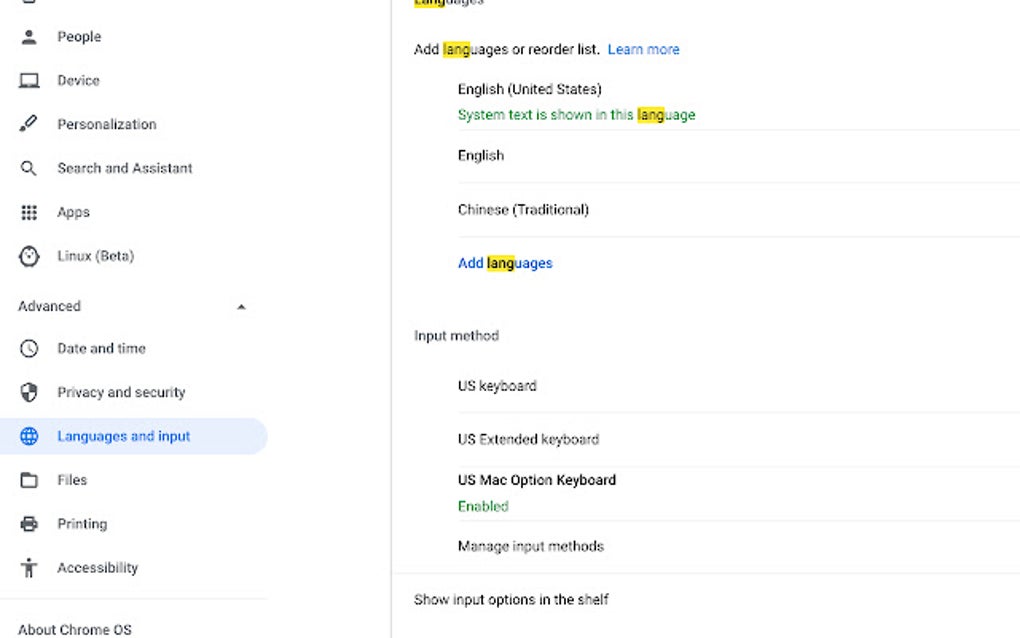
Task: Collapse the Advanced section
Action: coord(241,306)
